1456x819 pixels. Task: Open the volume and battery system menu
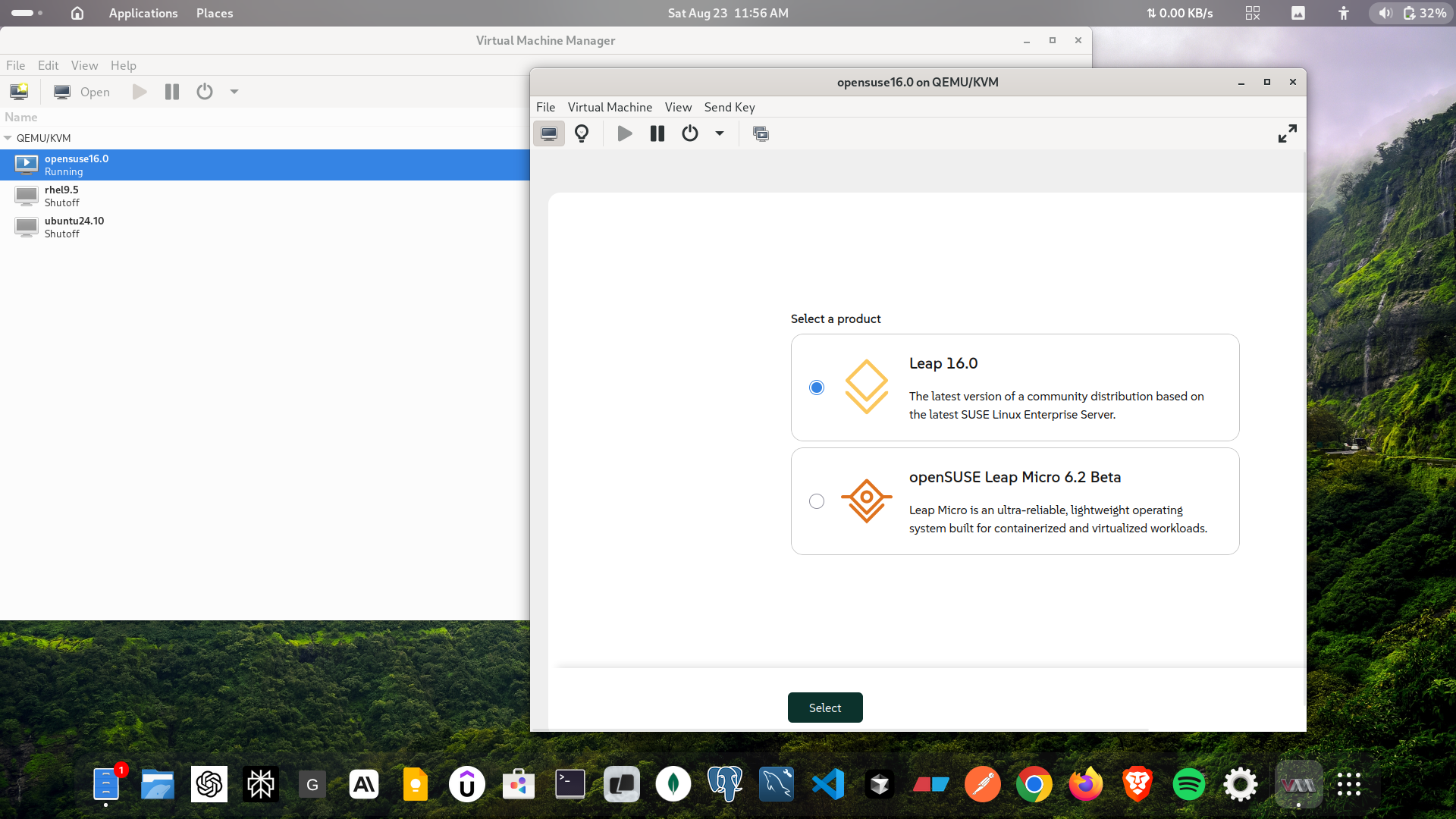1411,13
